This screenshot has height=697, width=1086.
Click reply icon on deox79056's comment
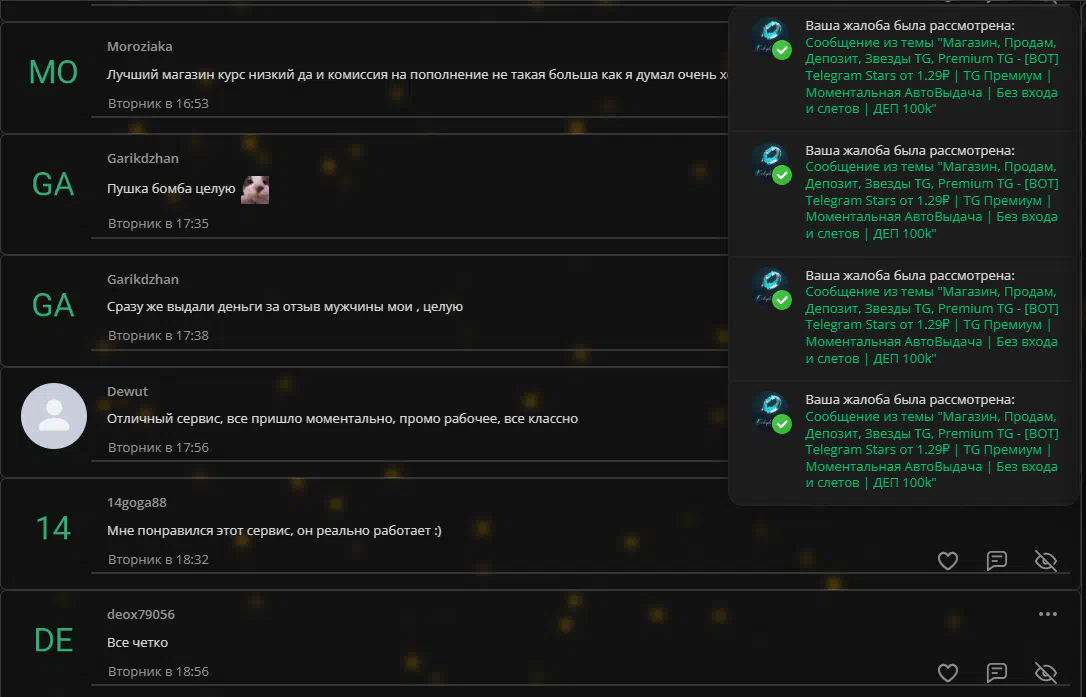coord(997,672)
